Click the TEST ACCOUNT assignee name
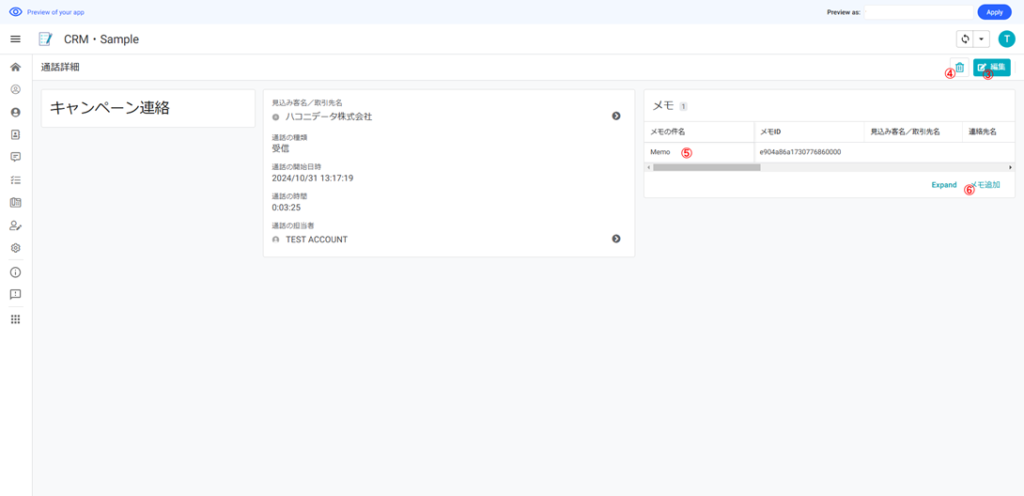 317,240
